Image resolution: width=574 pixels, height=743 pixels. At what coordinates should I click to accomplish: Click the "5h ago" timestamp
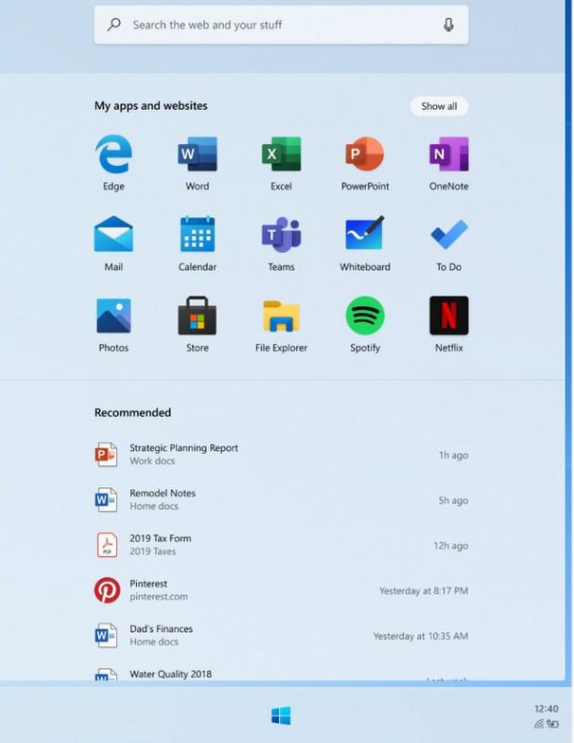click(453, 500)
